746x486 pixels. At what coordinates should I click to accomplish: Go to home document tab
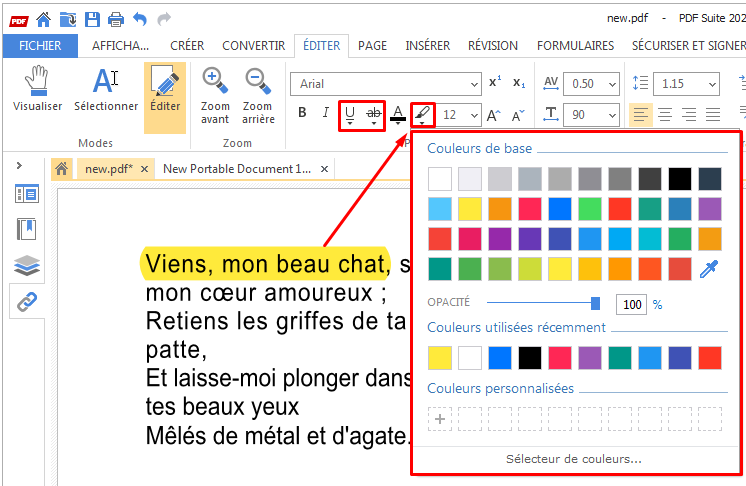pos(61,168)
